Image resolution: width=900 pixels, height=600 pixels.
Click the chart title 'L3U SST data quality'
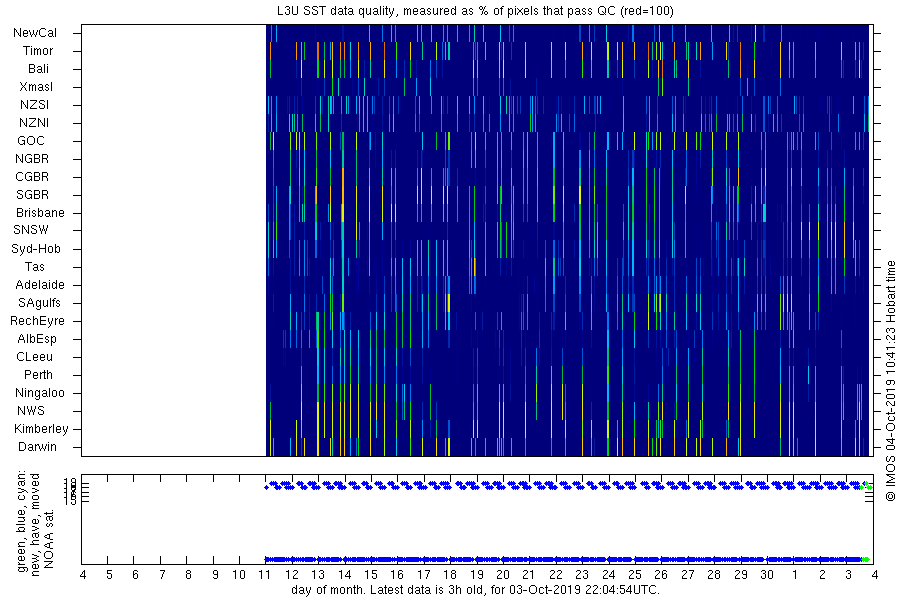pyautogui.click(x=475, y=10)
